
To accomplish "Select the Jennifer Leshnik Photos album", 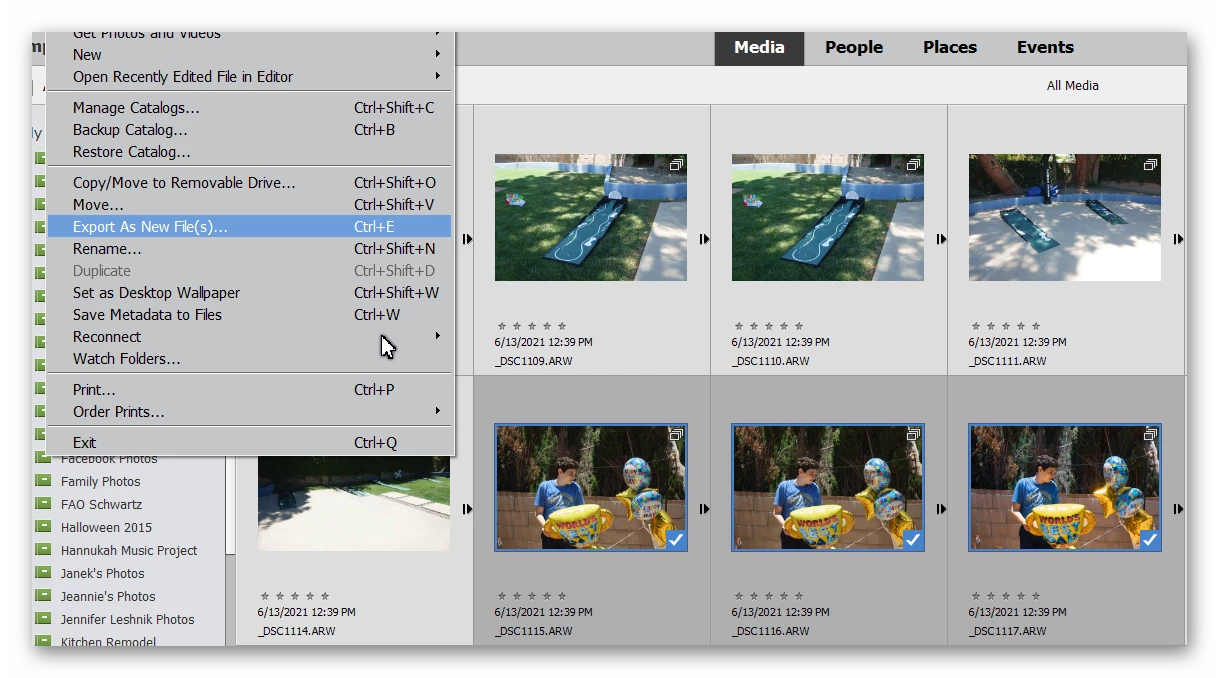I will 127,619.
